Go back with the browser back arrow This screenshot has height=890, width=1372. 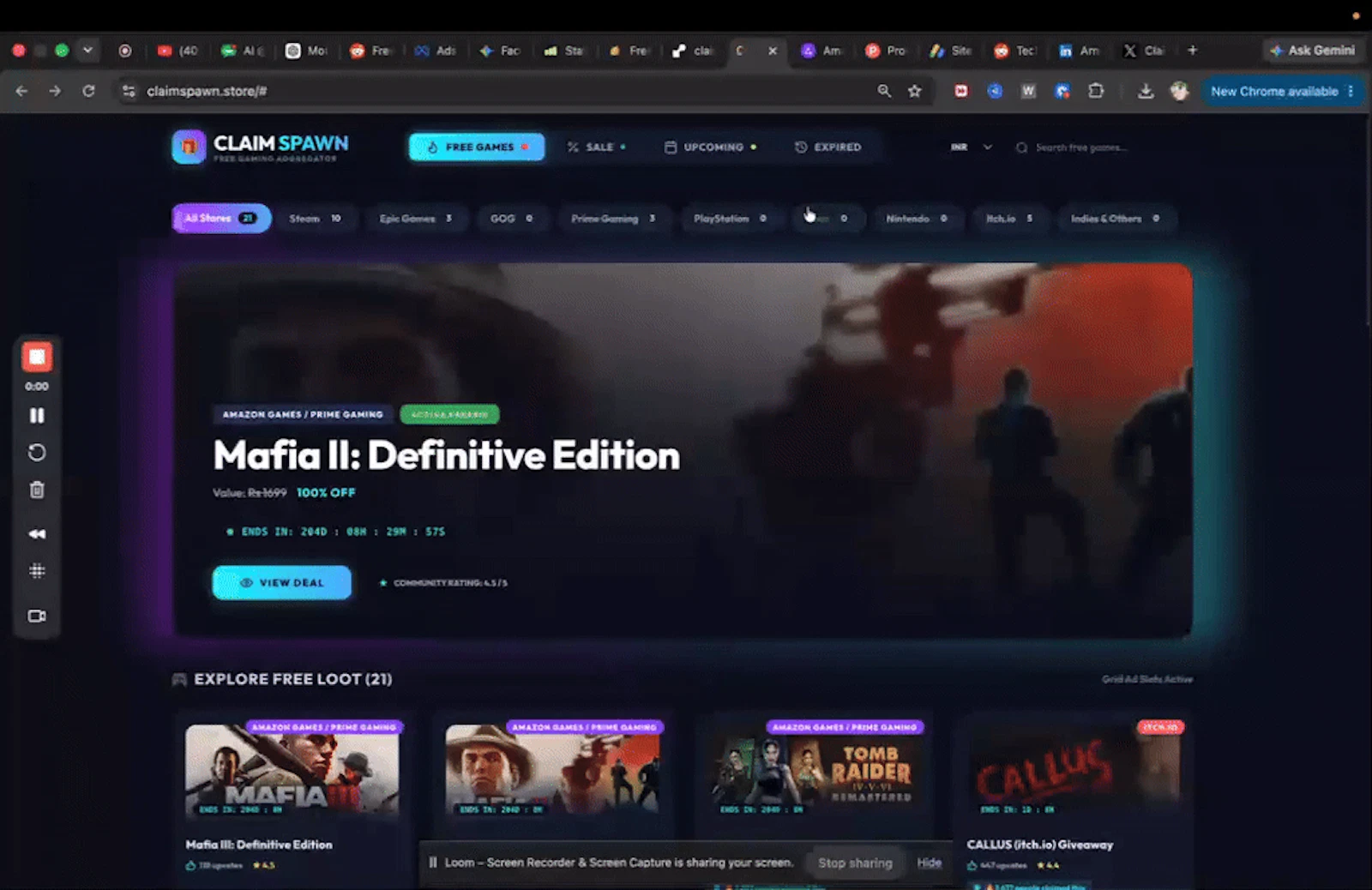22,91
